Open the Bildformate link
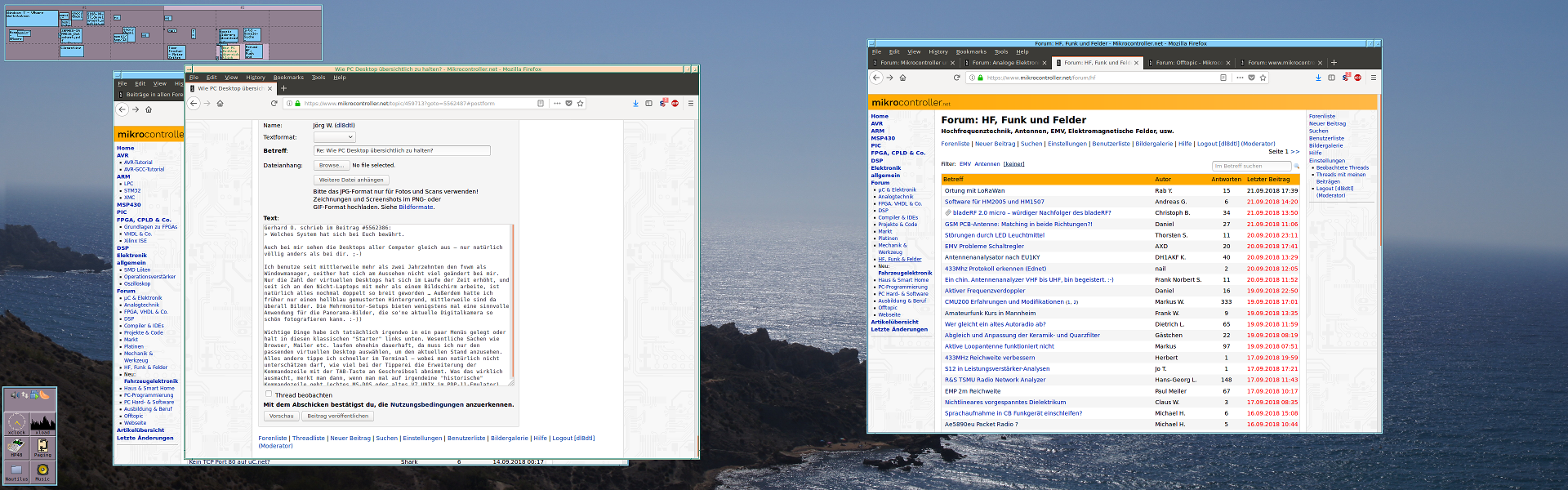Viewport: 1568px width, 490px height. click(416, 207)
